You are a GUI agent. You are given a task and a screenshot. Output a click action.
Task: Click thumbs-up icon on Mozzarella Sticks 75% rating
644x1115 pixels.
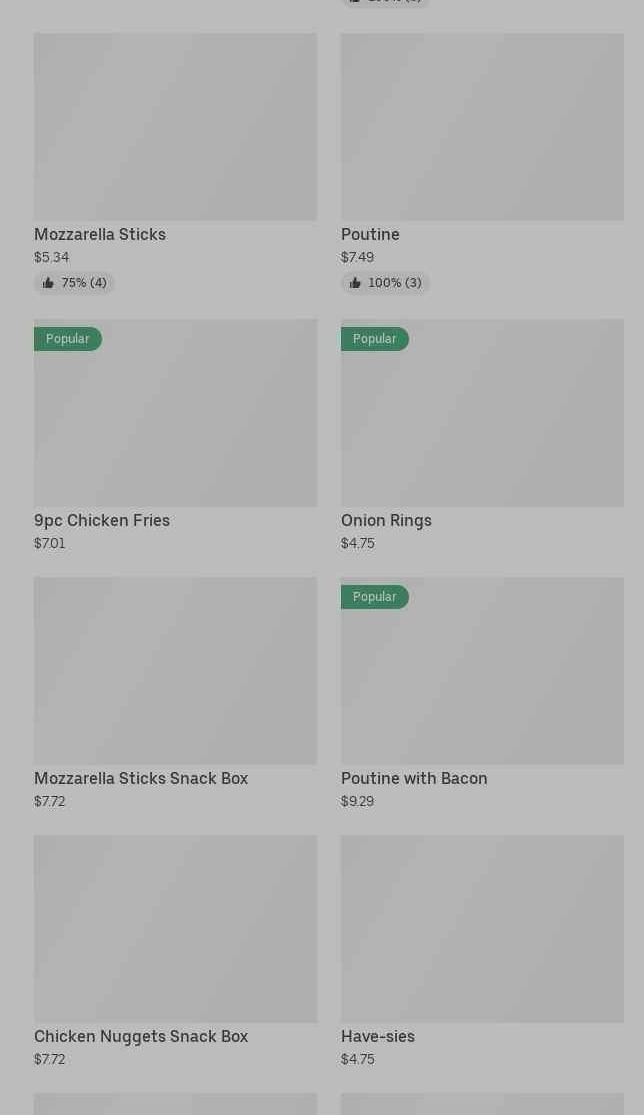coord(48,283)
